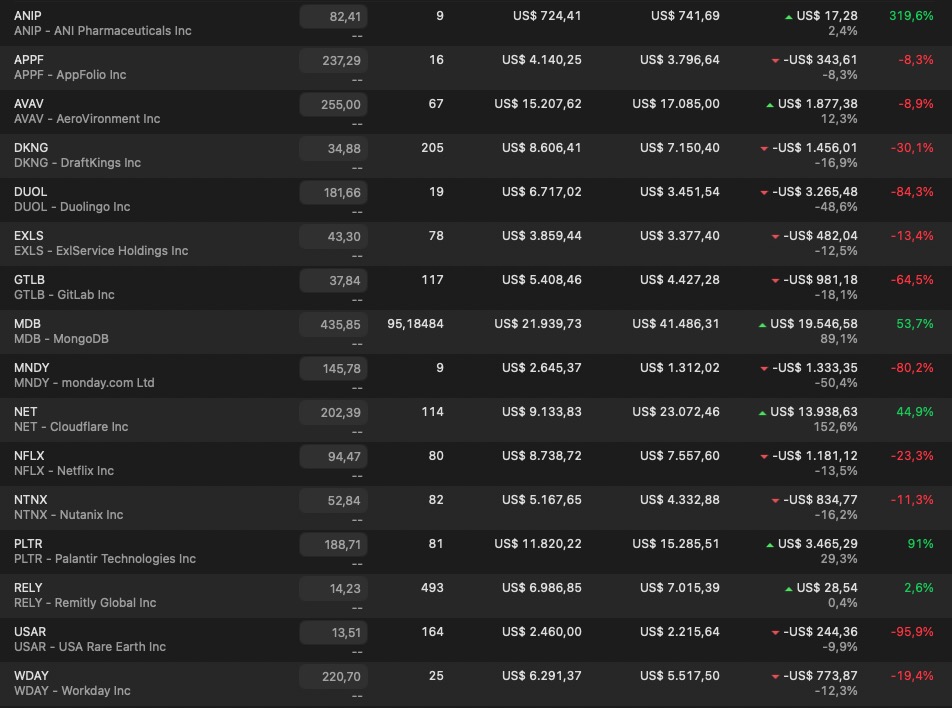
Task: Select the MNDY - monday.com Ltd row name
Action: (x=84, y=383)
